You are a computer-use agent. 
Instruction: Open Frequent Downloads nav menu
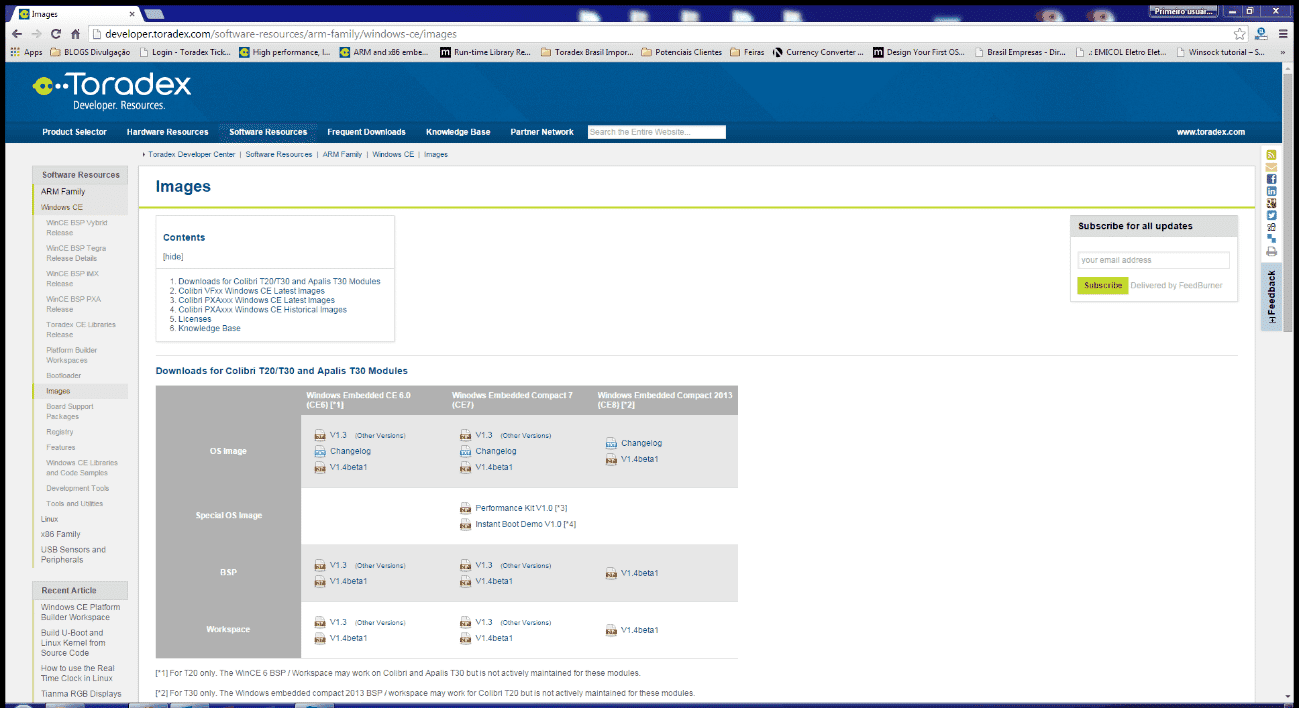366,132
